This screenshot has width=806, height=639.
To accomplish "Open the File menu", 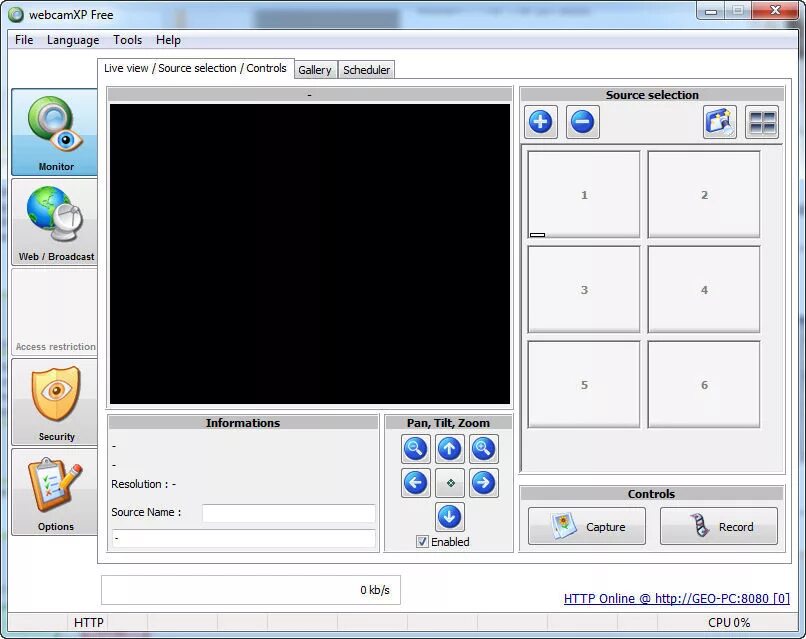I will pos(24,40).
